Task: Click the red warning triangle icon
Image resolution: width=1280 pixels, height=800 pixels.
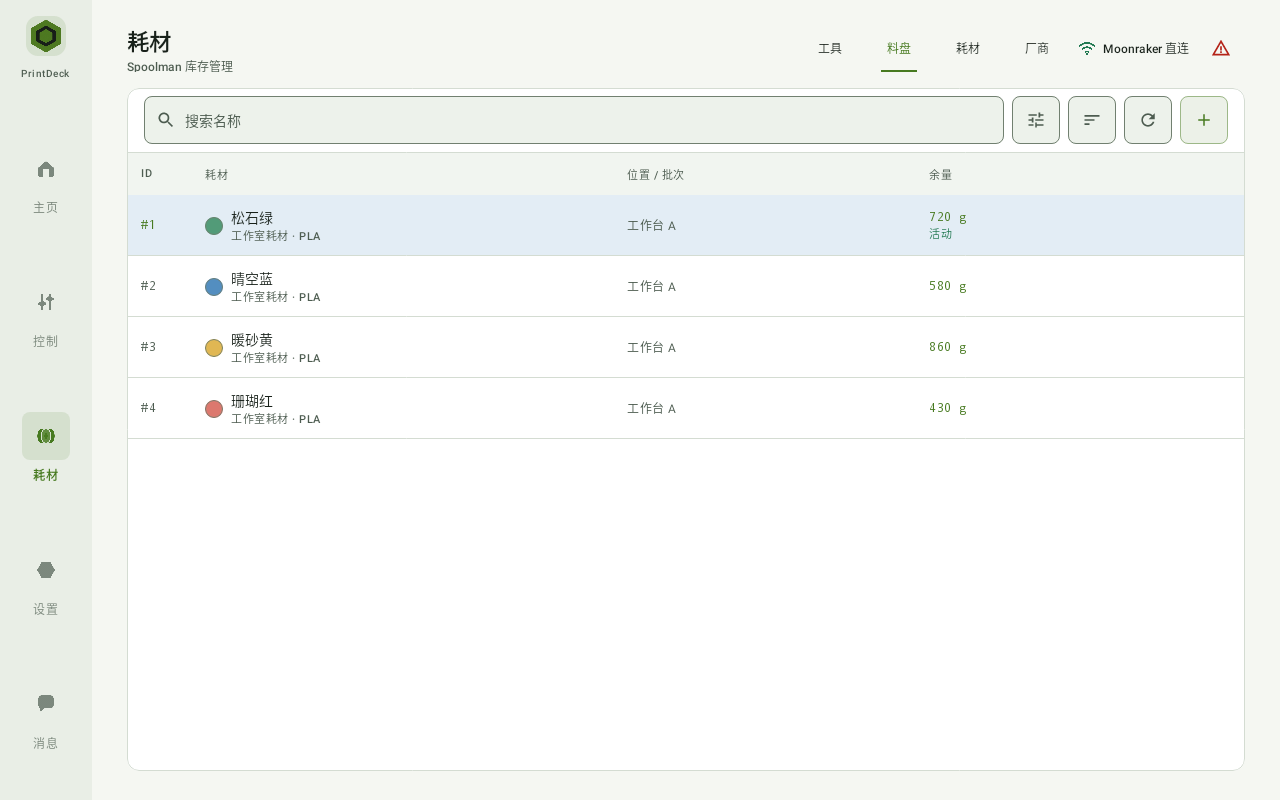Action: (x=1221, y=48)
